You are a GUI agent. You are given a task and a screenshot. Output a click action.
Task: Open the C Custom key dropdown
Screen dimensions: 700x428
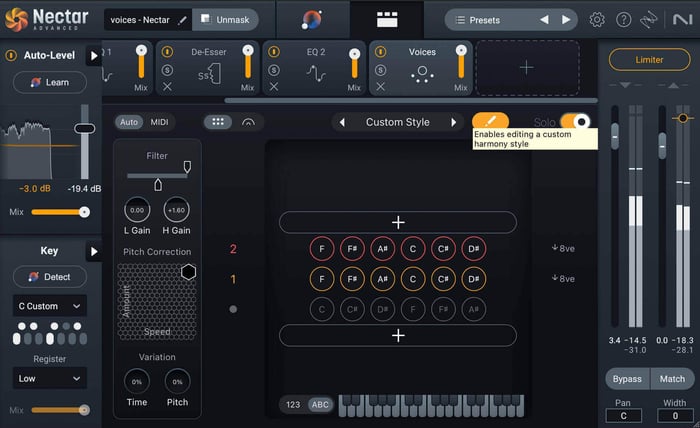coord(50,306)
